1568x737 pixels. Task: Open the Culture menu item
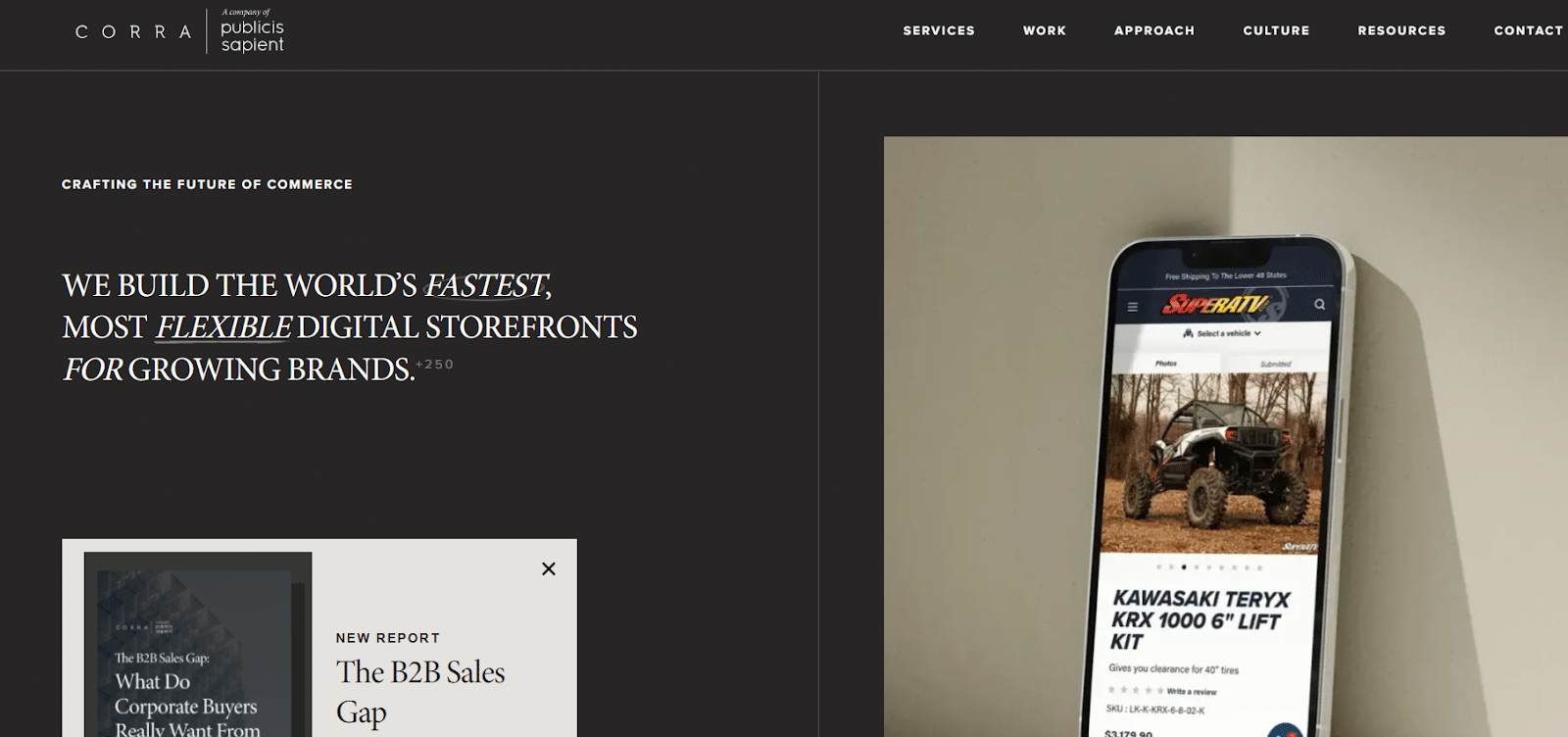[x=1276, y=30]
